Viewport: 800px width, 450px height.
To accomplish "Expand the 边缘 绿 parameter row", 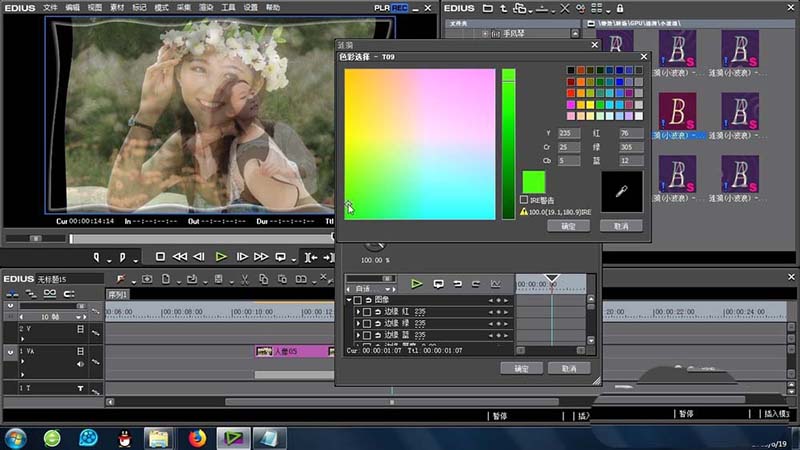I will tap(358, 324).
